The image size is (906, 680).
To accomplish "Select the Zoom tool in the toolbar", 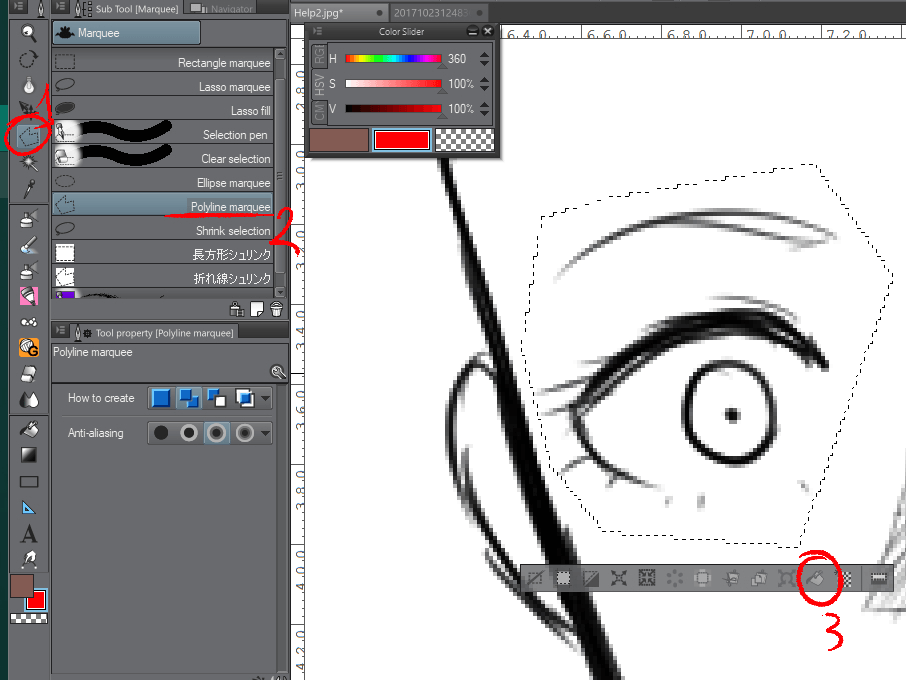I will 27,33.
